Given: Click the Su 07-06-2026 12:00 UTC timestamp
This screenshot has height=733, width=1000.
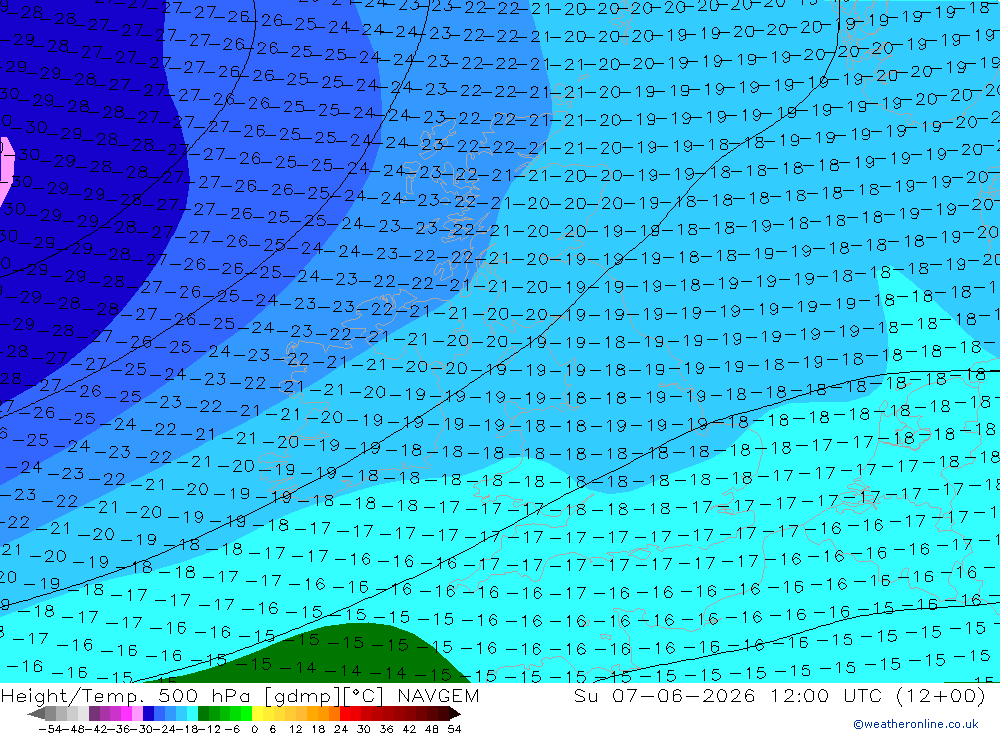Looking at the screenshot, I should tap(779, 695).
